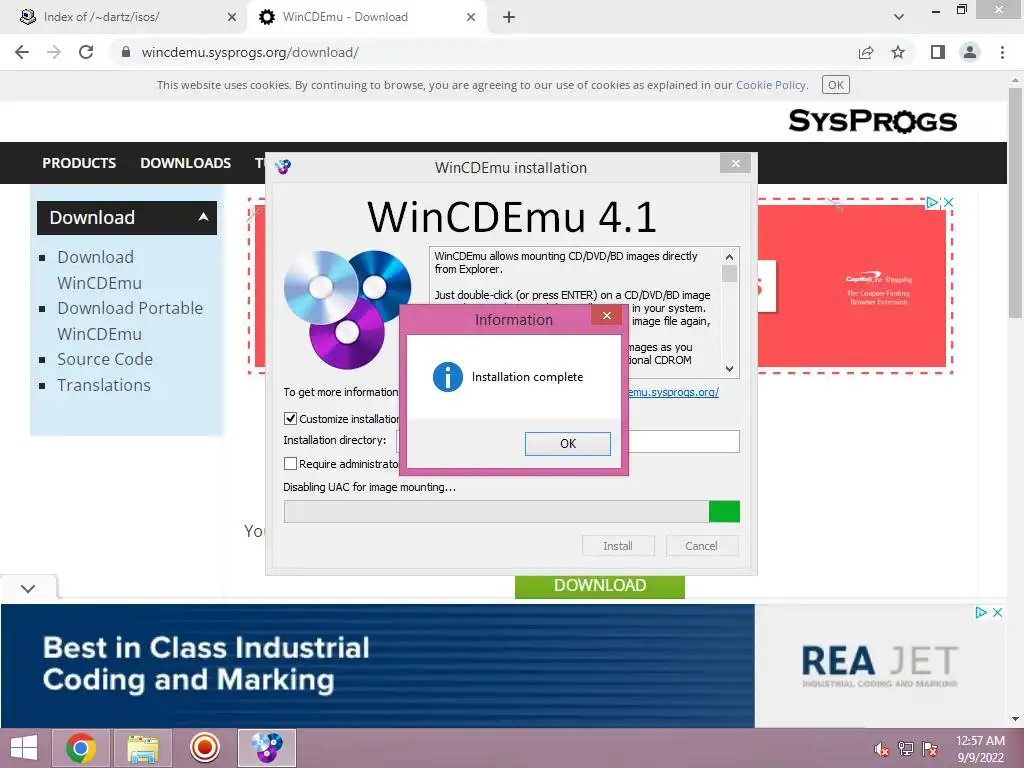The height and width of the screenshot is (768, 1024).
Task: Click the WinCDEmu discs logo image
Action: (347, 310)
